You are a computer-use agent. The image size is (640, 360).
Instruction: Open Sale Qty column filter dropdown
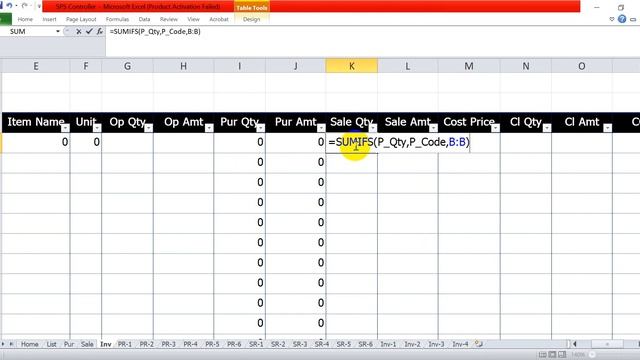(373, 128)
